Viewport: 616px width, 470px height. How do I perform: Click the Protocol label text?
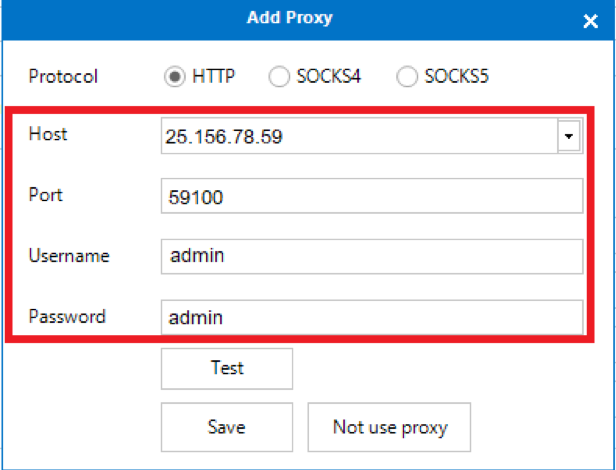click(63, 76)
